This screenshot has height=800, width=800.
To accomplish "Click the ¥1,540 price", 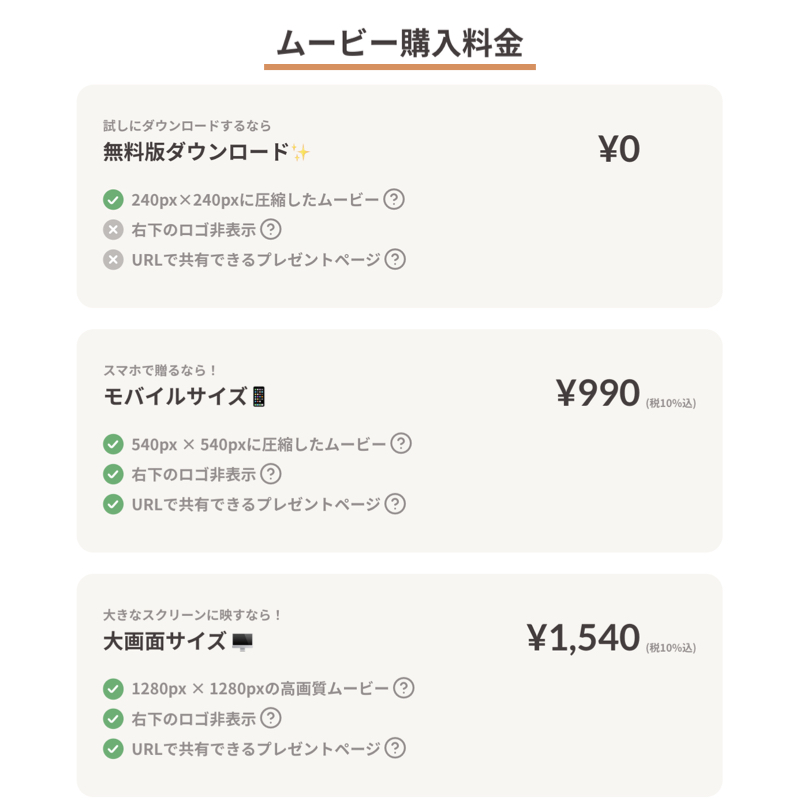I will (x=583, y=638).
